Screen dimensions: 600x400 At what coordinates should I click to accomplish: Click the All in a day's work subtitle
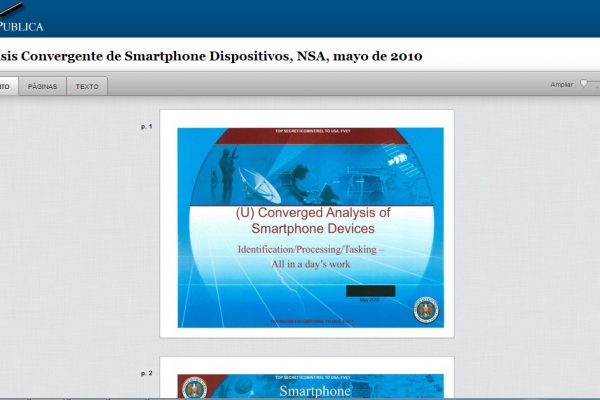[x=311, y=264]
